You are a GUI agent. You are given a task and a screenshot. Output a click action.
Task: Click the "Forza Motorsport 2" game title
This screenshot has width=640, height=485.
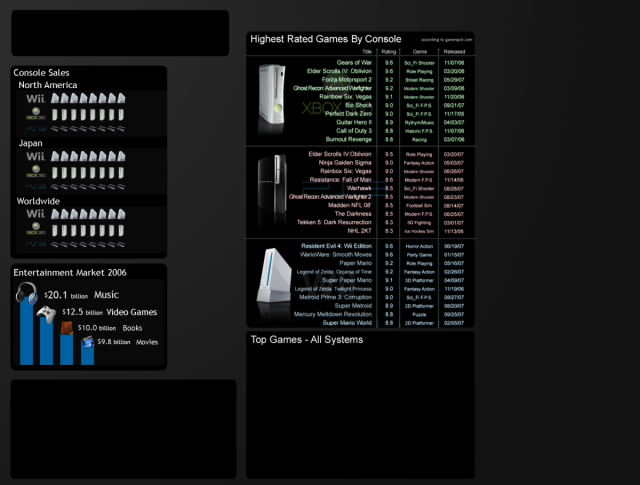(x=347, y=80)
